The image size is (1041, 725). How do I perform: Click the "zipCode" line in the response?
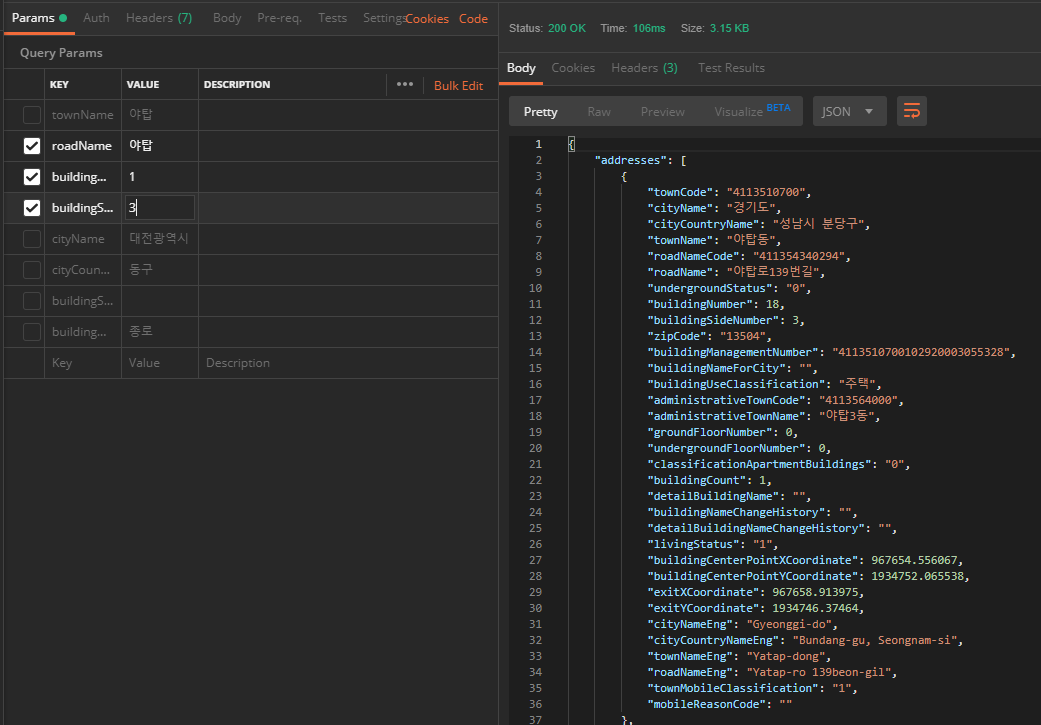pos(710,336)
